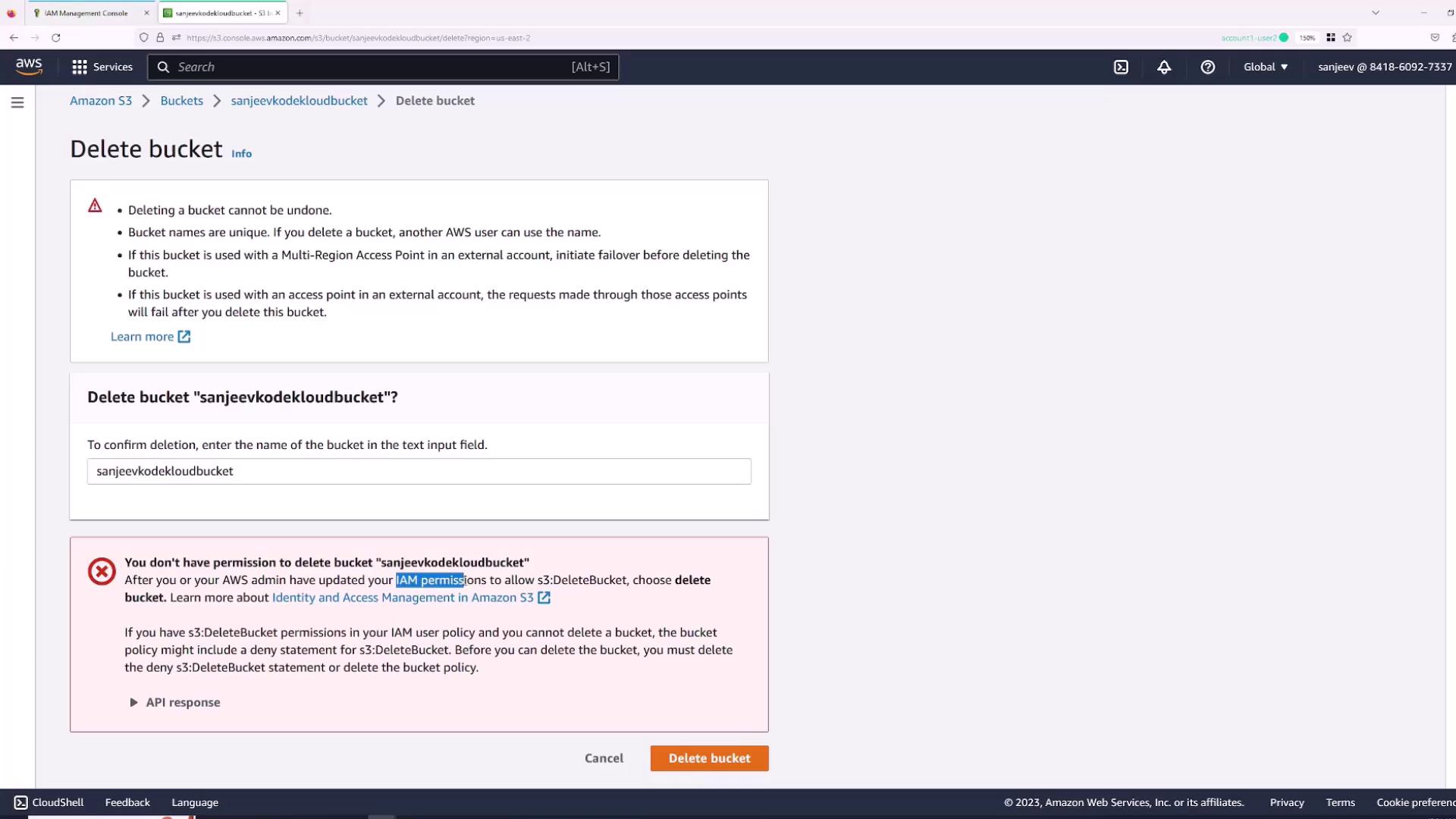Click the account1-user2 container indicator
The height and width of the screenshot is (819, 1456).
(x=1254, y=37)
